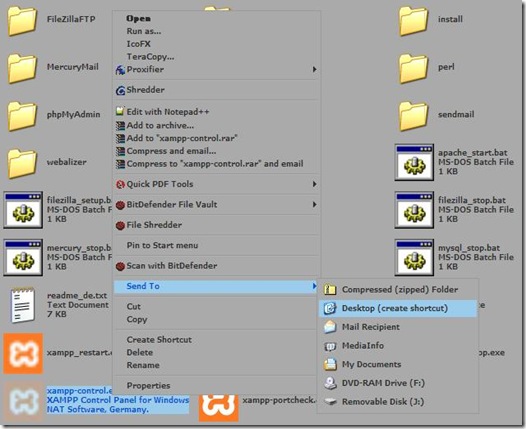The image size is (526, 429).
Task: Click the Desktop (create shortcut) icon
Action: click(330, 308)
